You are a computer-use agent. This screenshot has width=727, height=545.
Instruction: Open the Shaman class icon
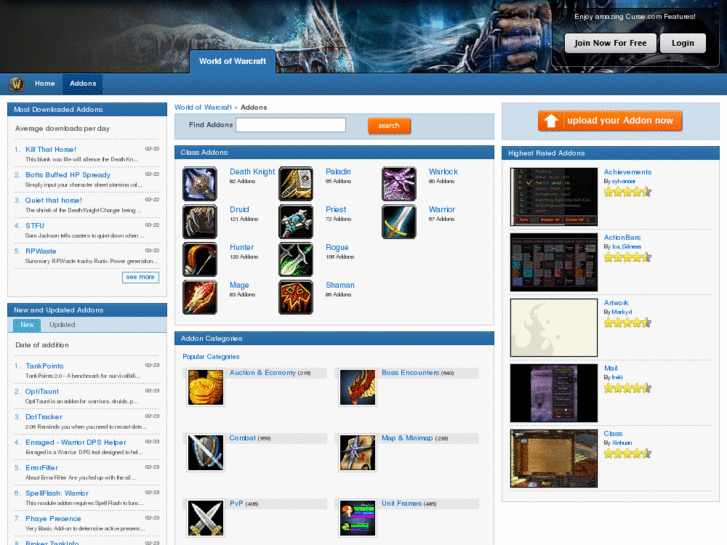click(296, 297)
